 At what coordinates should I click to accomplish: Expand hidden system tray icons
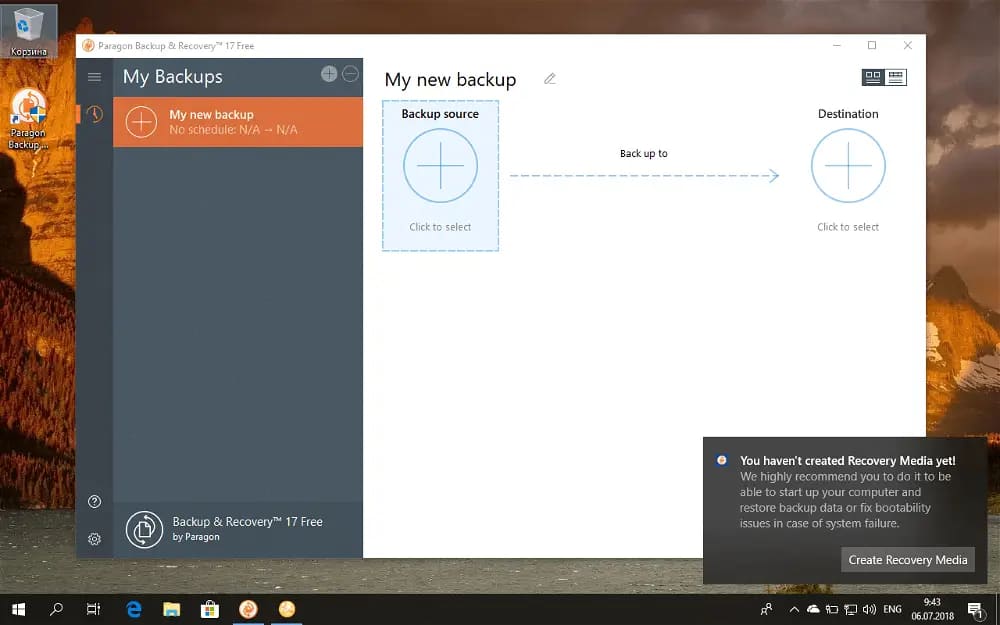tap(794, 610)
